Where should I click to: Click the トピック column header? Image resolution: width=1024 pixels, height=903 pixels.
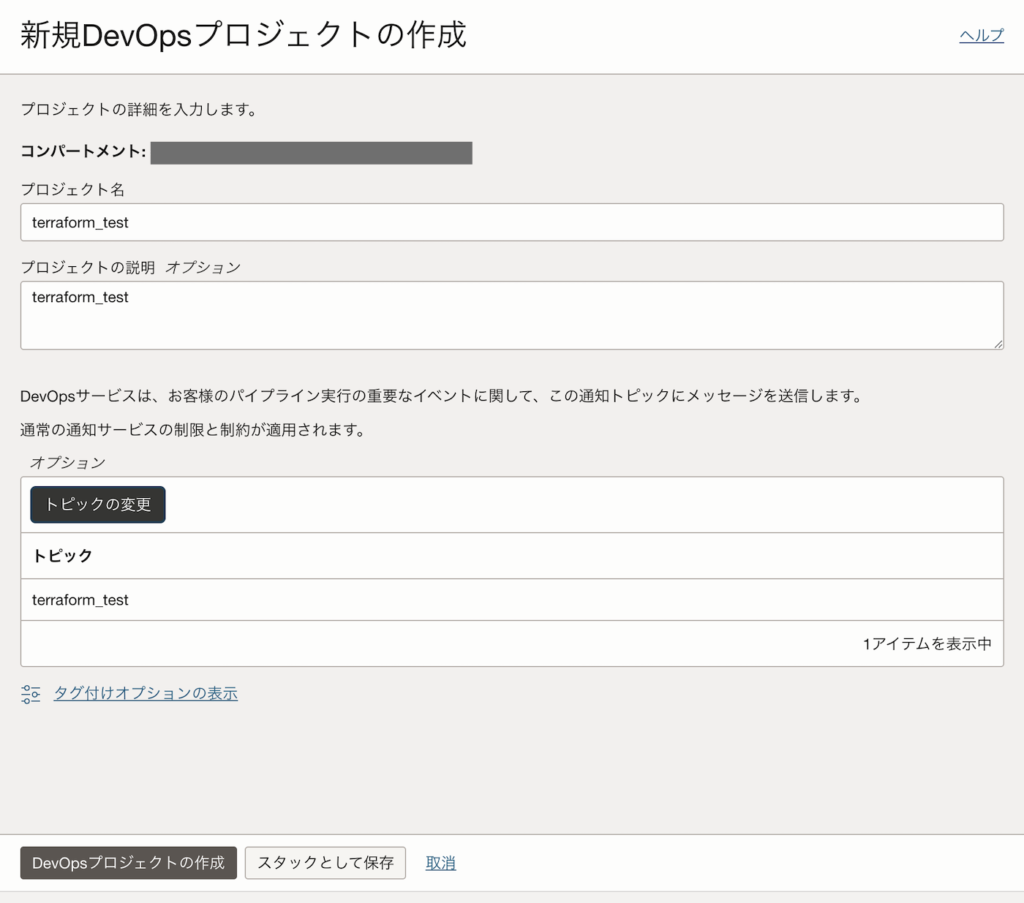click(x=63, y=556)
